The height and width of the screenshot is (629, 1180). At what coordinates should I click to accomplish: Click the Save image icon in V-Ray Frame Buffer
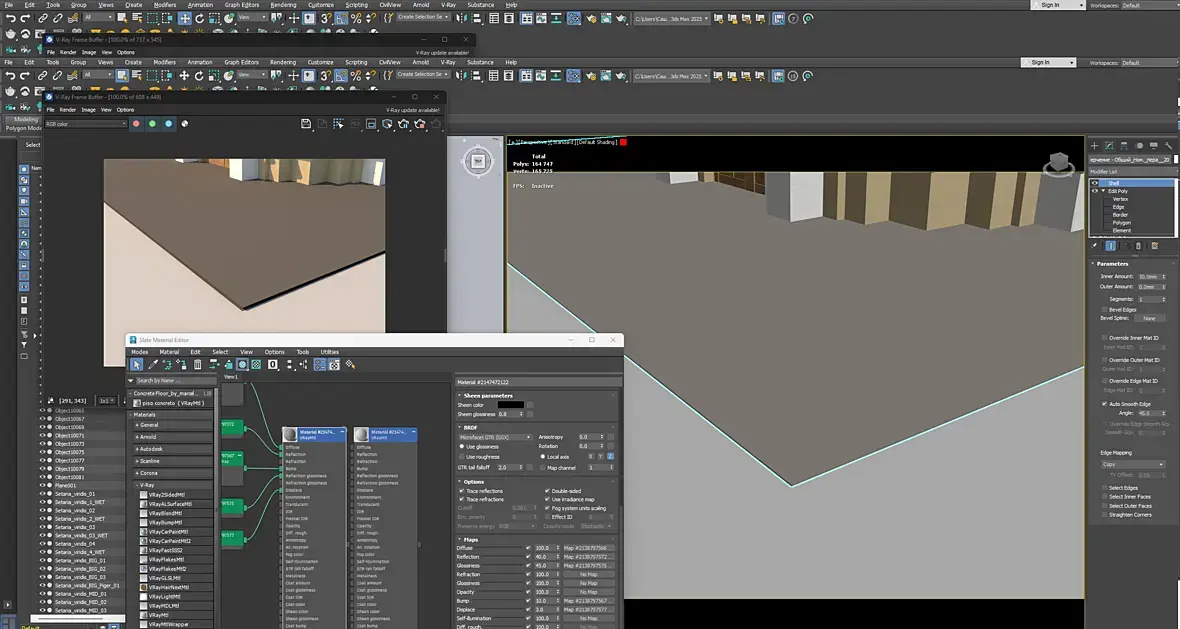[306, 124]
